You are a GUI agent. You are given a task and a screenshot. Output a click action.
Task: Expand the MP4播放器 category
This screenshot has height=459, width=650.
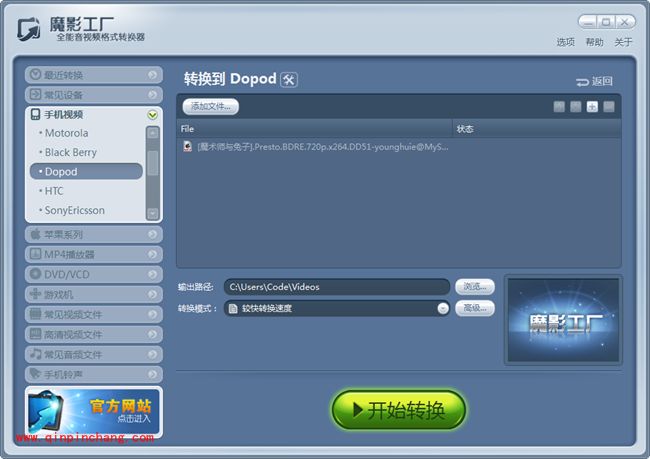pos(152,255)
